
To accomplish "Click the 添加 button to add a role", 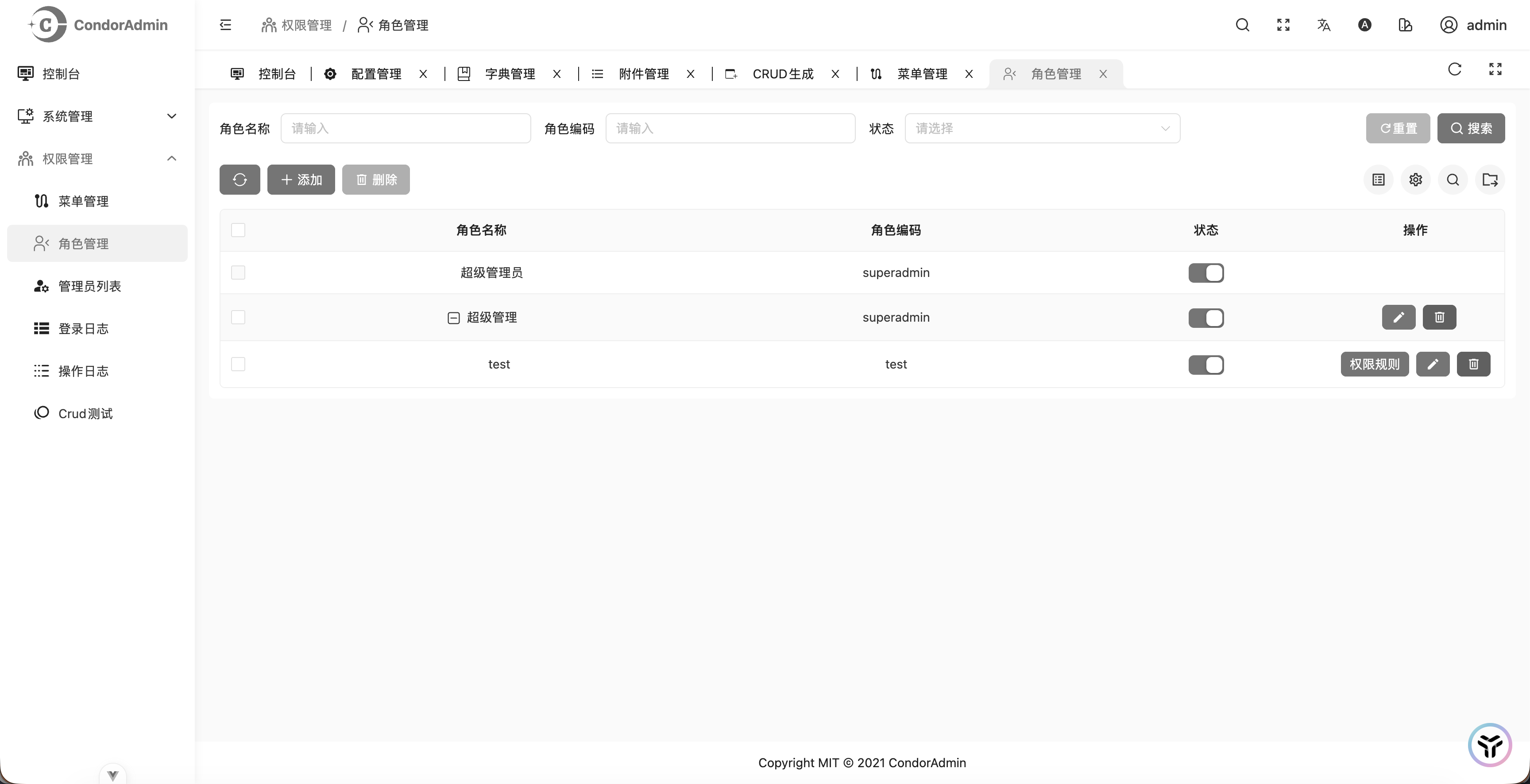I will [301, 179].
